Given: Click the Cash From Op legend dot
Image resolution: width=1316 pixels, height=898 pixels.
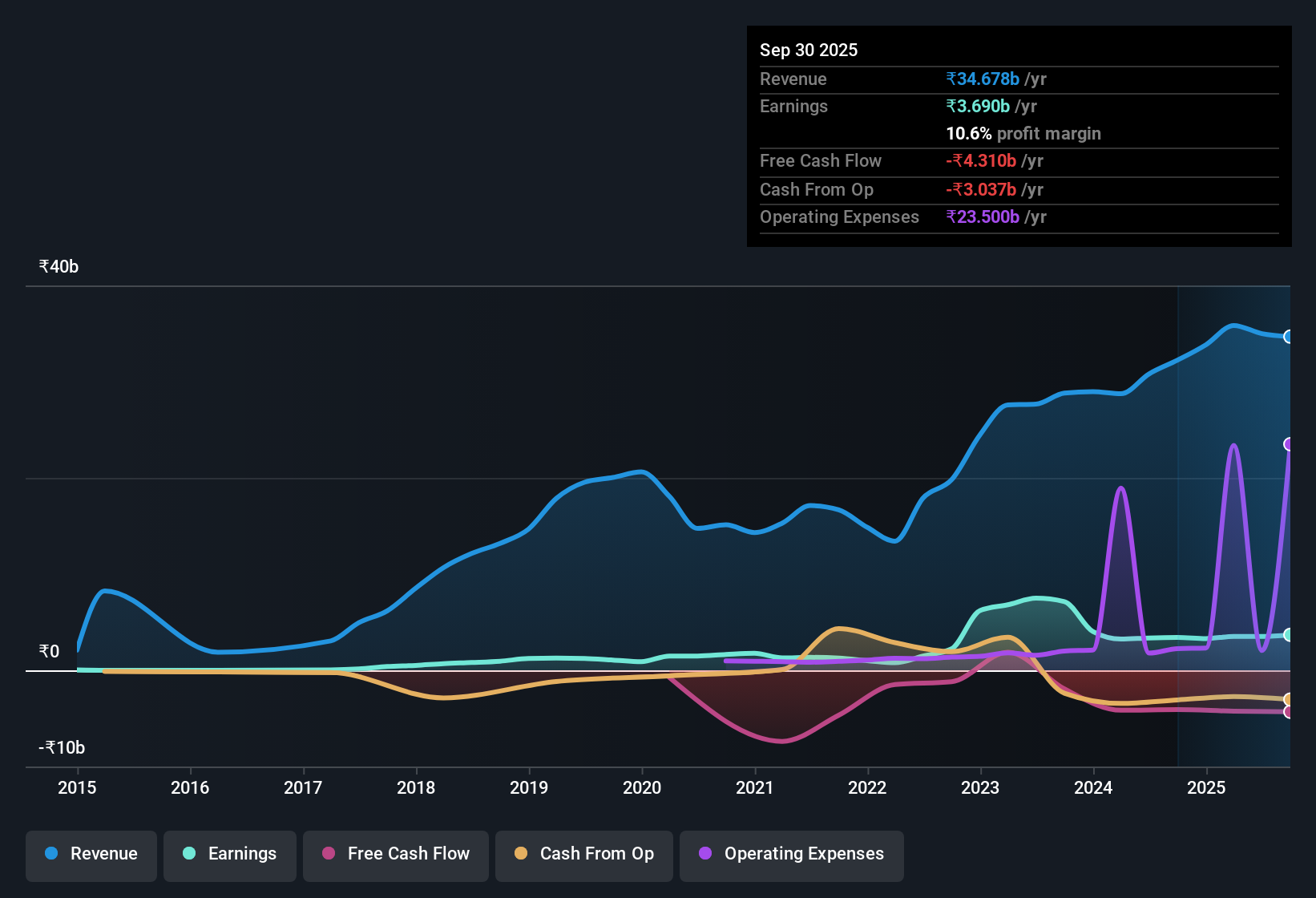Looking at the screenshot, I should pyautogui.click(x=522, y=854).
